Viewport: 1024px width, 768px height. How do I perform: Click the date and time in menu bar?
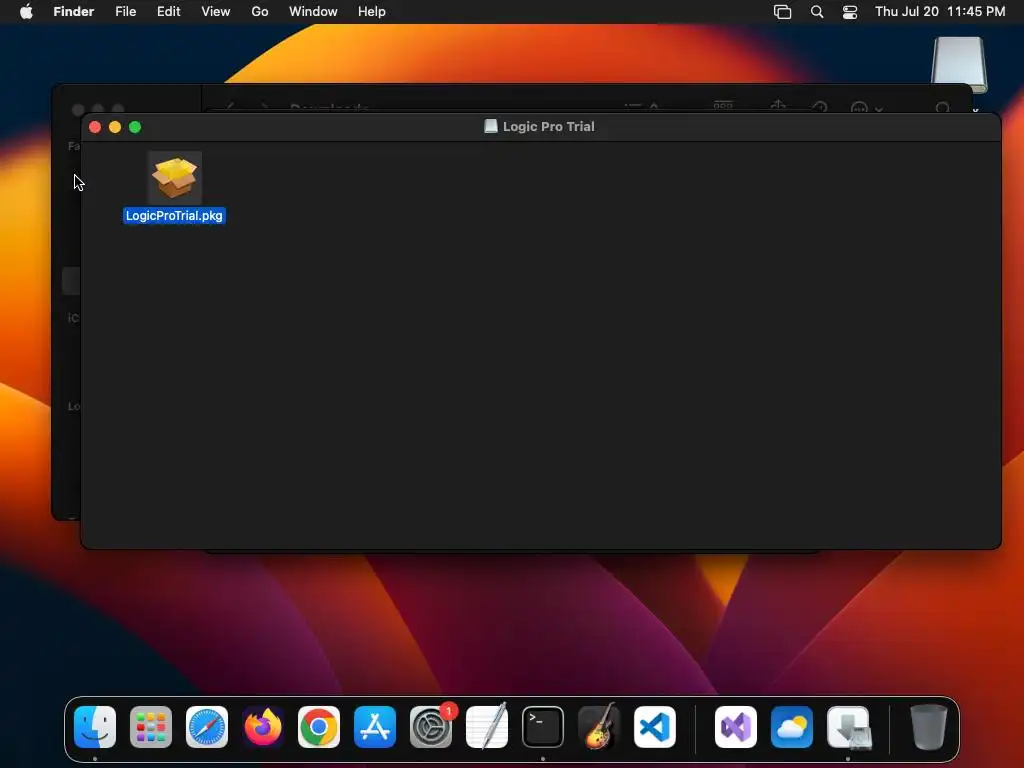click(940, 12)
